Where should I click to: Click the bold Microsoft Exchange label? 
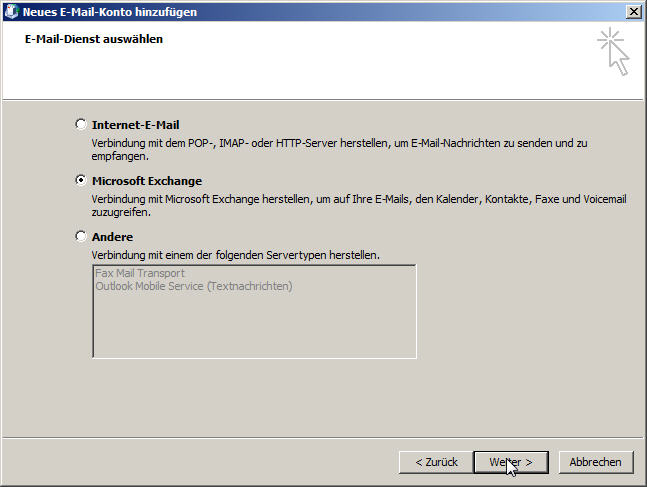(147, 181)
